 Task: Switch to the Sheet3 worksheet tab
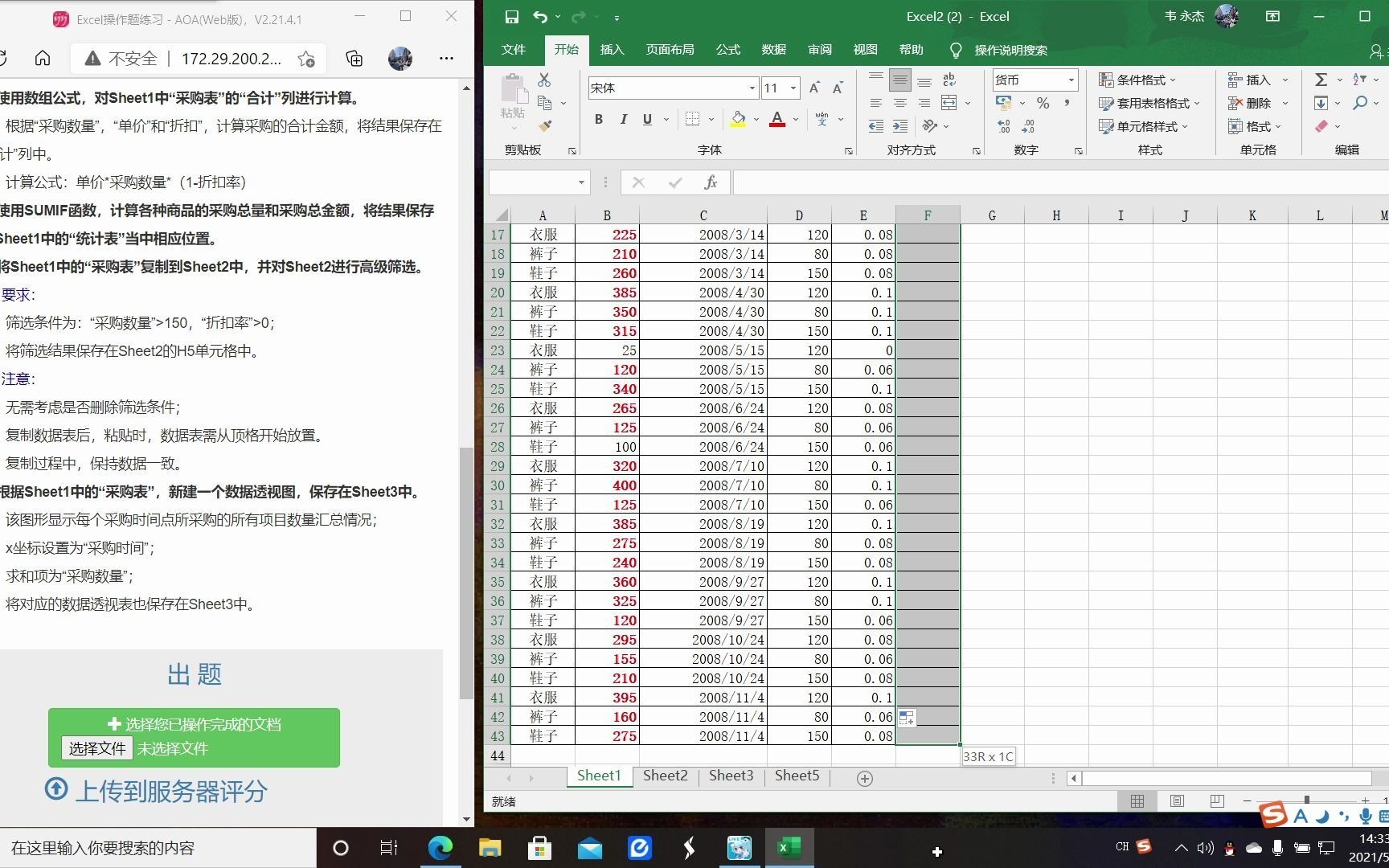pos(731,776)
